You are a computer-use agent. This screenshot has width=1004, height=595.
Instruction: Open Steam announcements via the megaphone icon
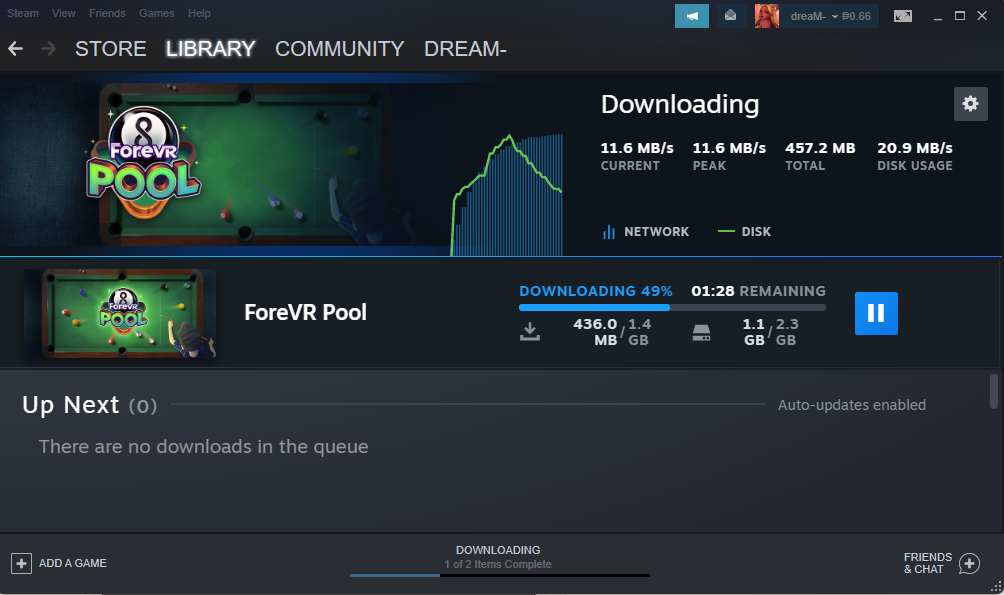click(x=691, y=16)
